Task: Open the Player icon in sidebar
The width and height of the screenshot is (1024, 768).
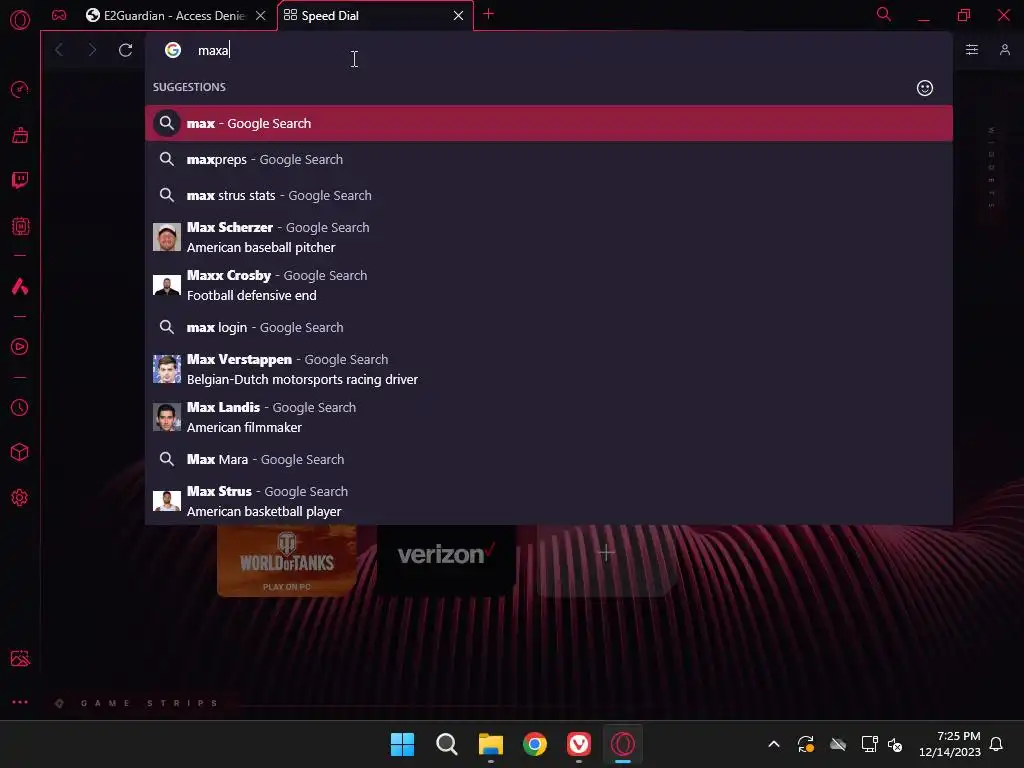Action: coord(20,347)
